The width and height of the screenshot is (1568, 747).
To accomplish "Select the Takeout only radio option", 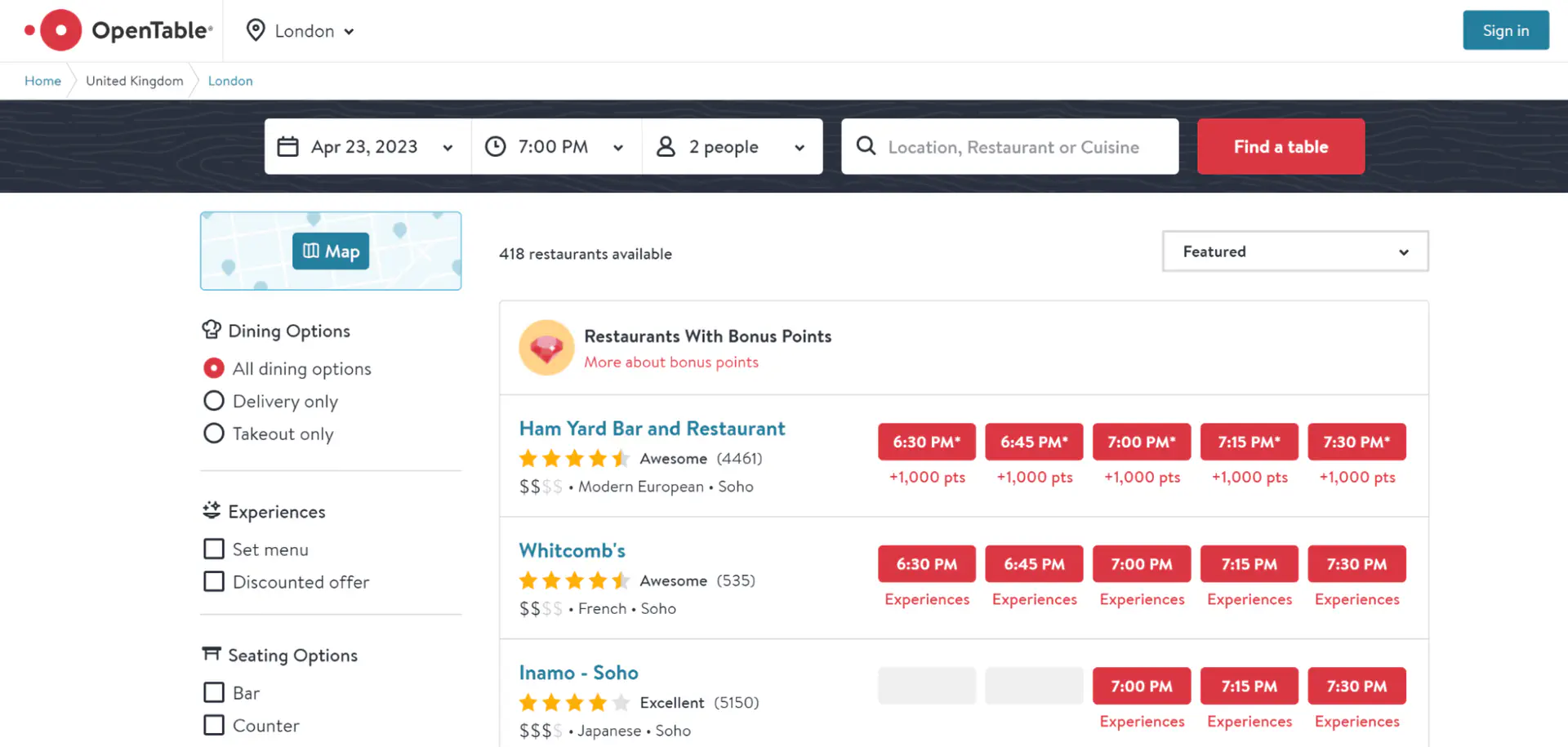I will point(214,434).
